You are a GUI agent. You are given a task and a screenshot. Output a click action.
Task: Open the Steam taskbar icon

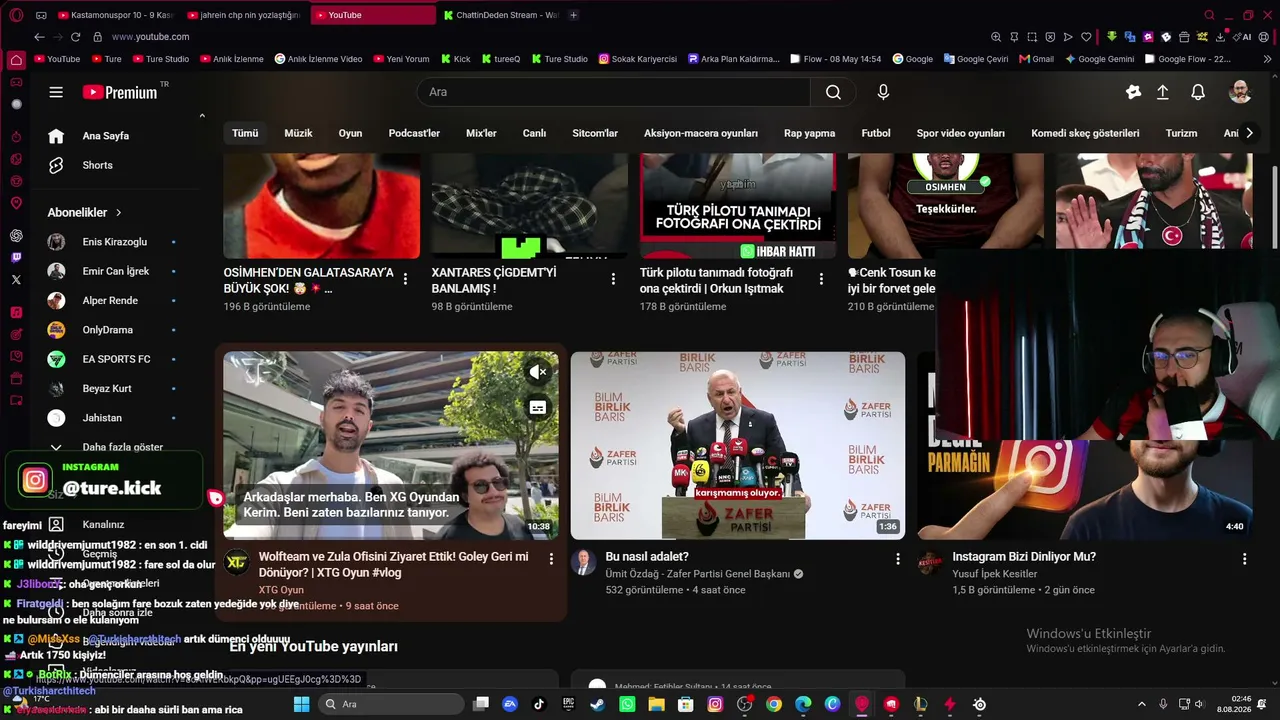tap(598, 704)
